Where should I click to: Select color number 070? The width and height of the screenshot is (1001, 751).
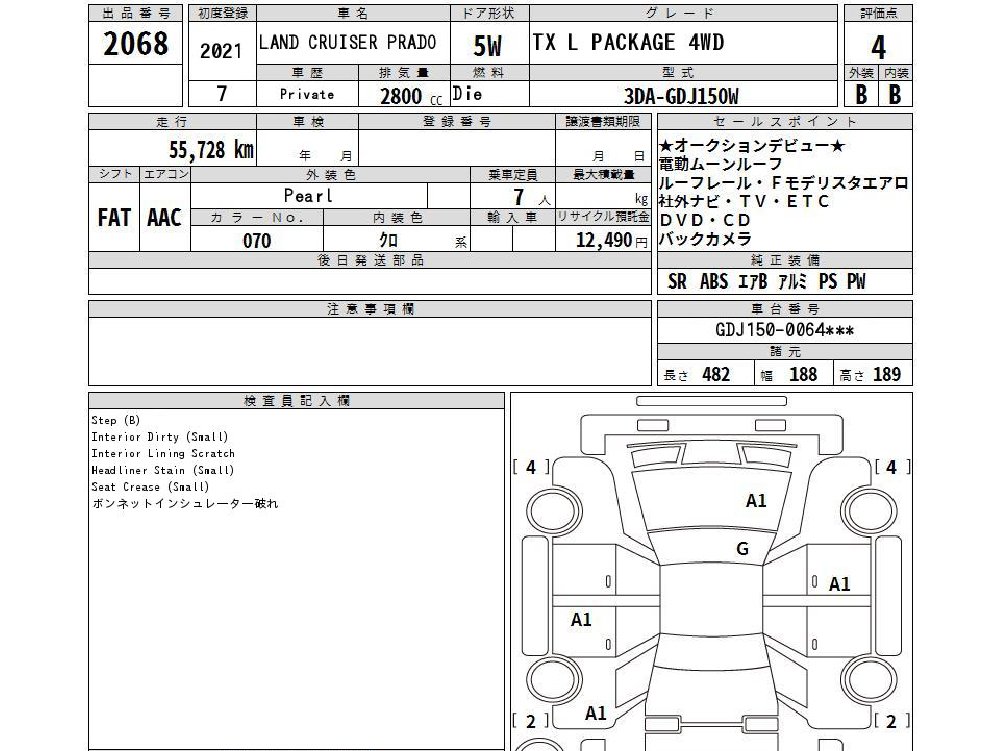(x=257, y=241)
